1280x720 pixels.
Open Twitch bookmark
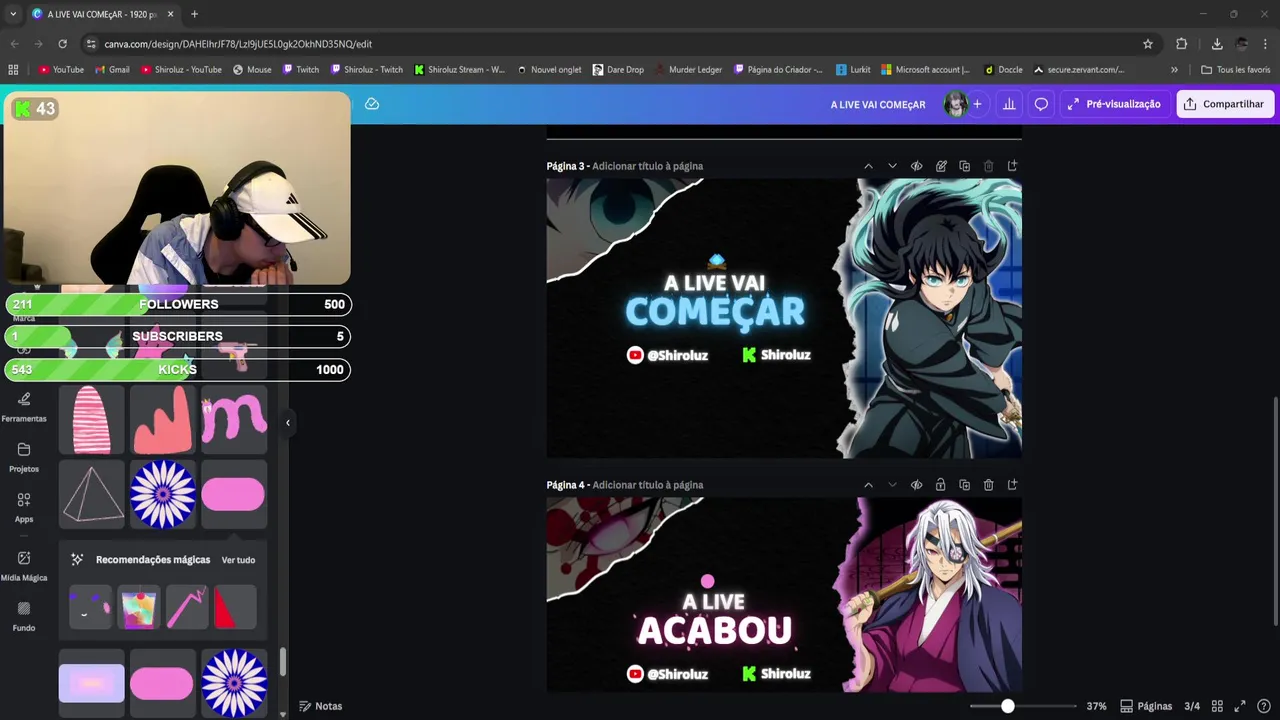coord(301,70)
